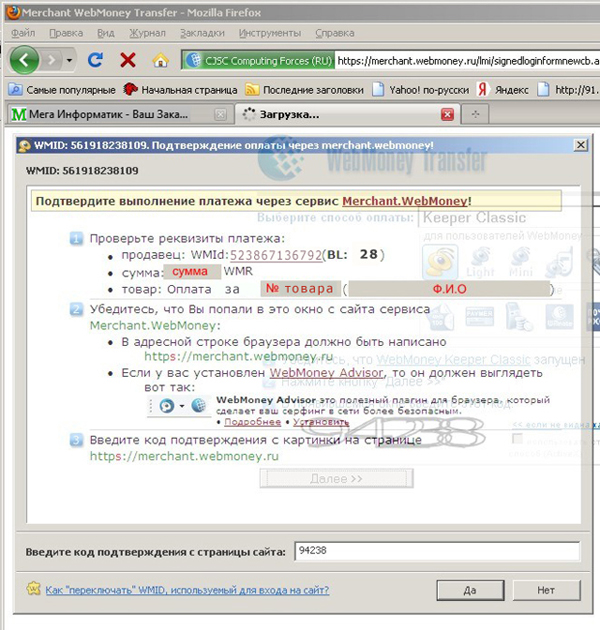Open the how to switch WMID help link

coord(187,590)
